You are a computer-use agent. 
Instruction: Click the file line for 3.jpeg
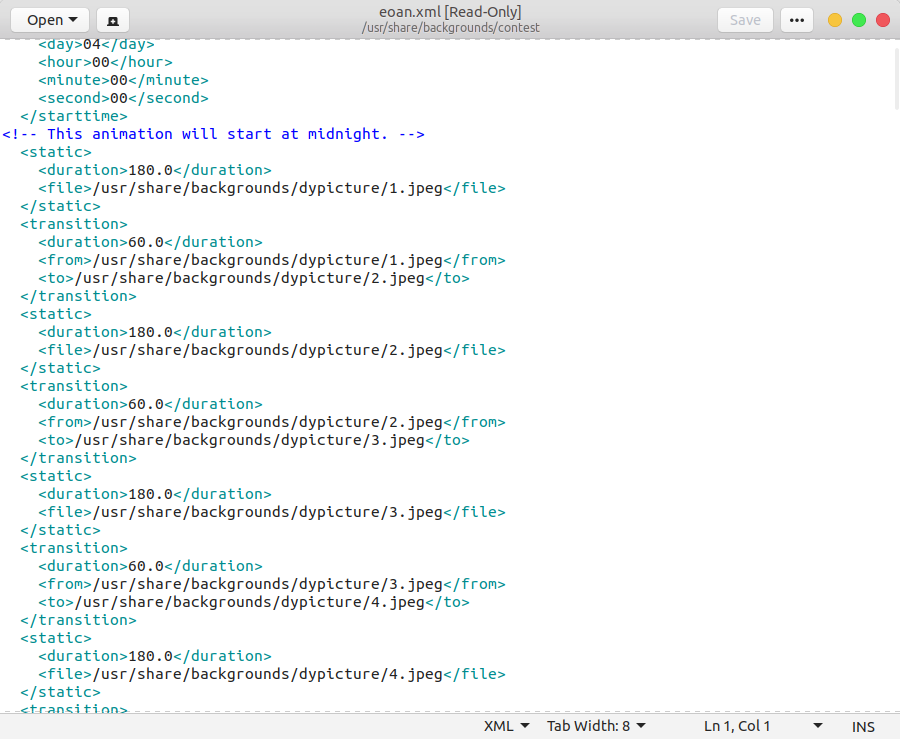coord(272,512)
